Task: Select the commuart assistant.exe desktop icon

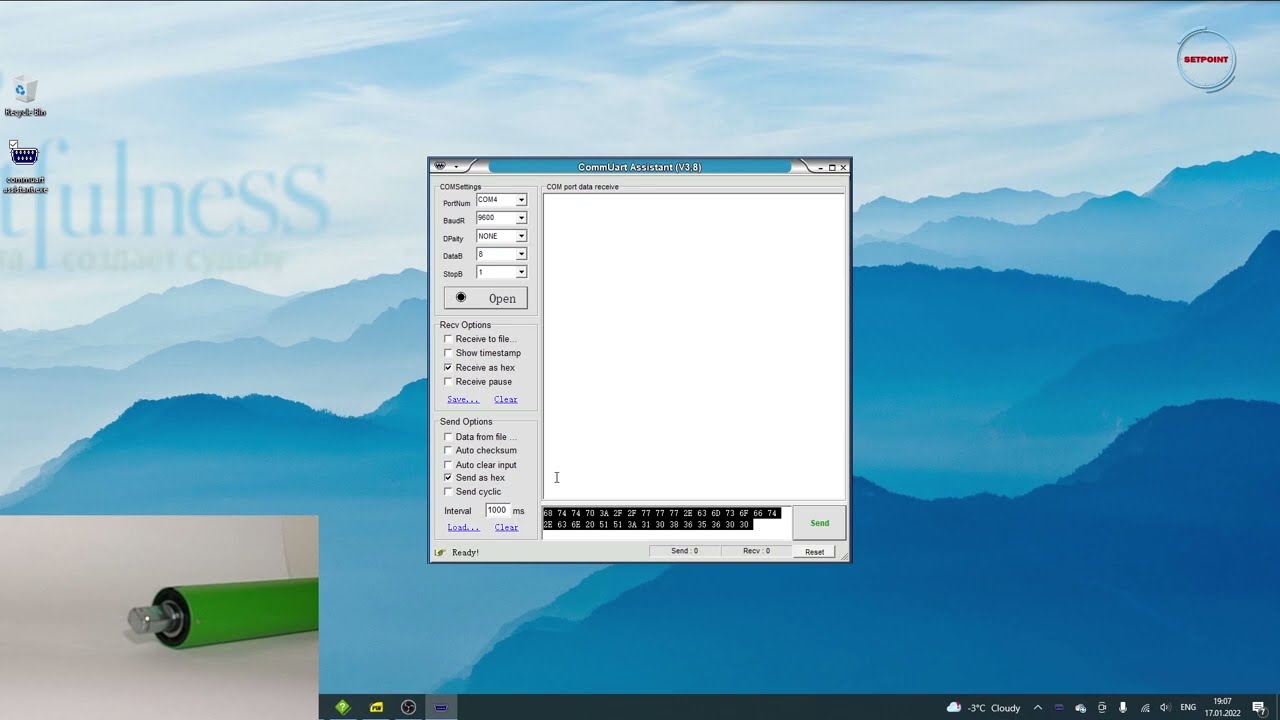Action: tap(25, 167)
